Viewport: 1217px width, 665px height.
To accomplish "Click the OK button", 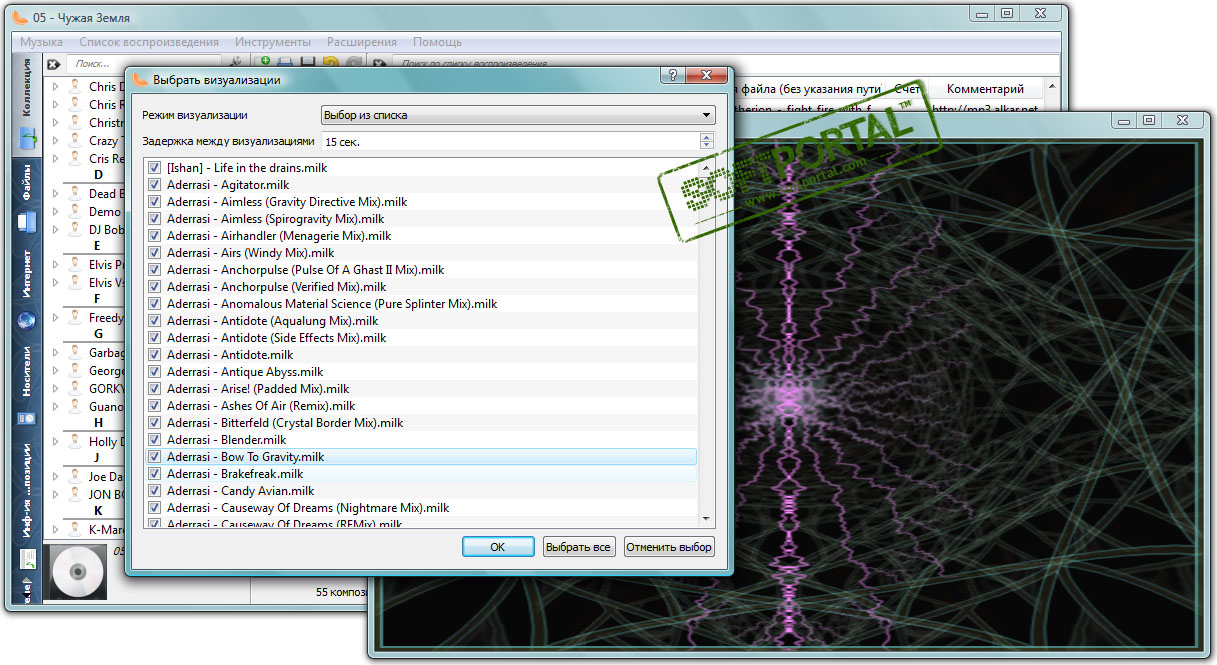I will pos(498,547).
